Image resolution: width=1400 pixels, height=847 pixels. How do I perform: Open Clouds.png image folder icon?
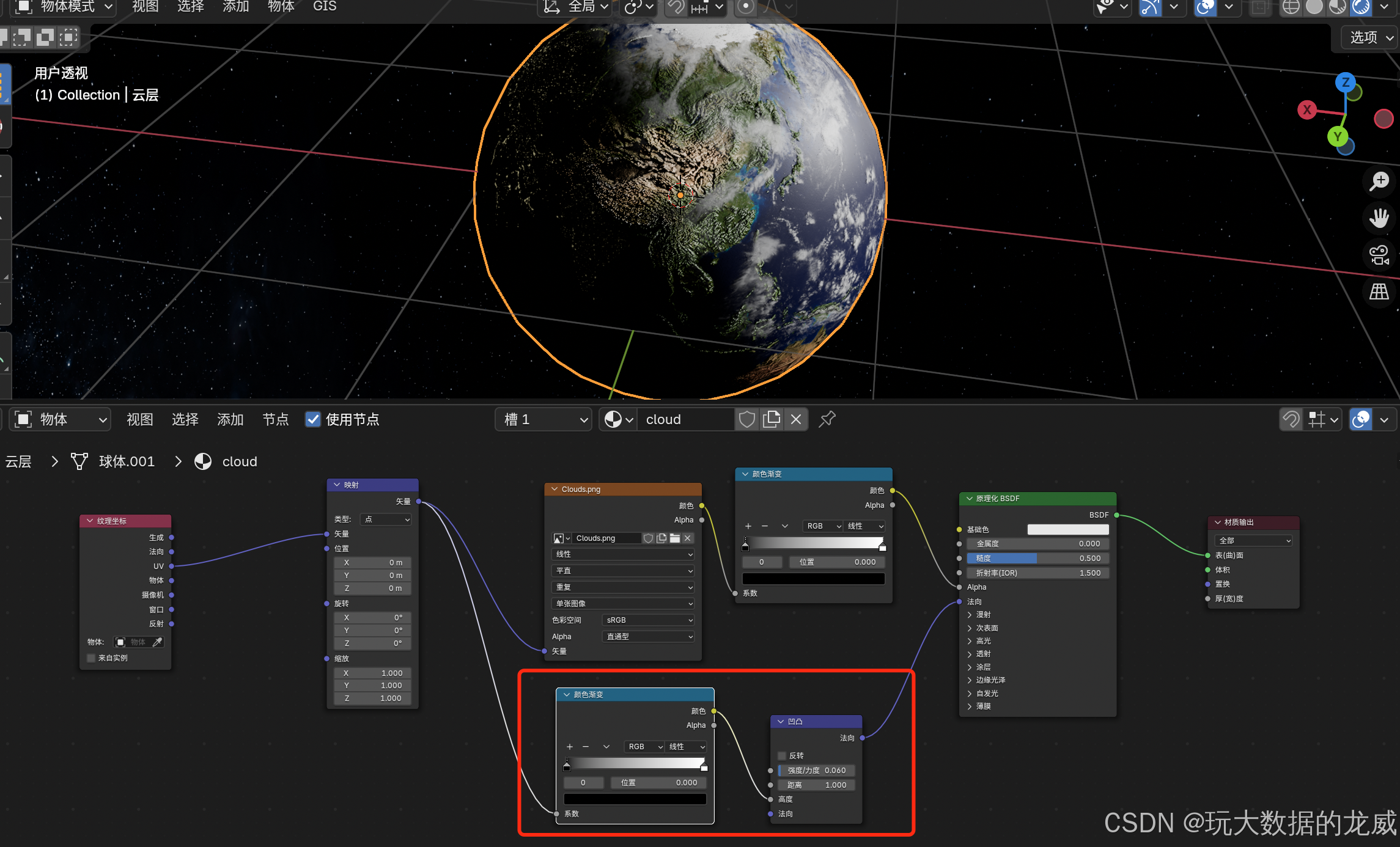pos(675,538)
